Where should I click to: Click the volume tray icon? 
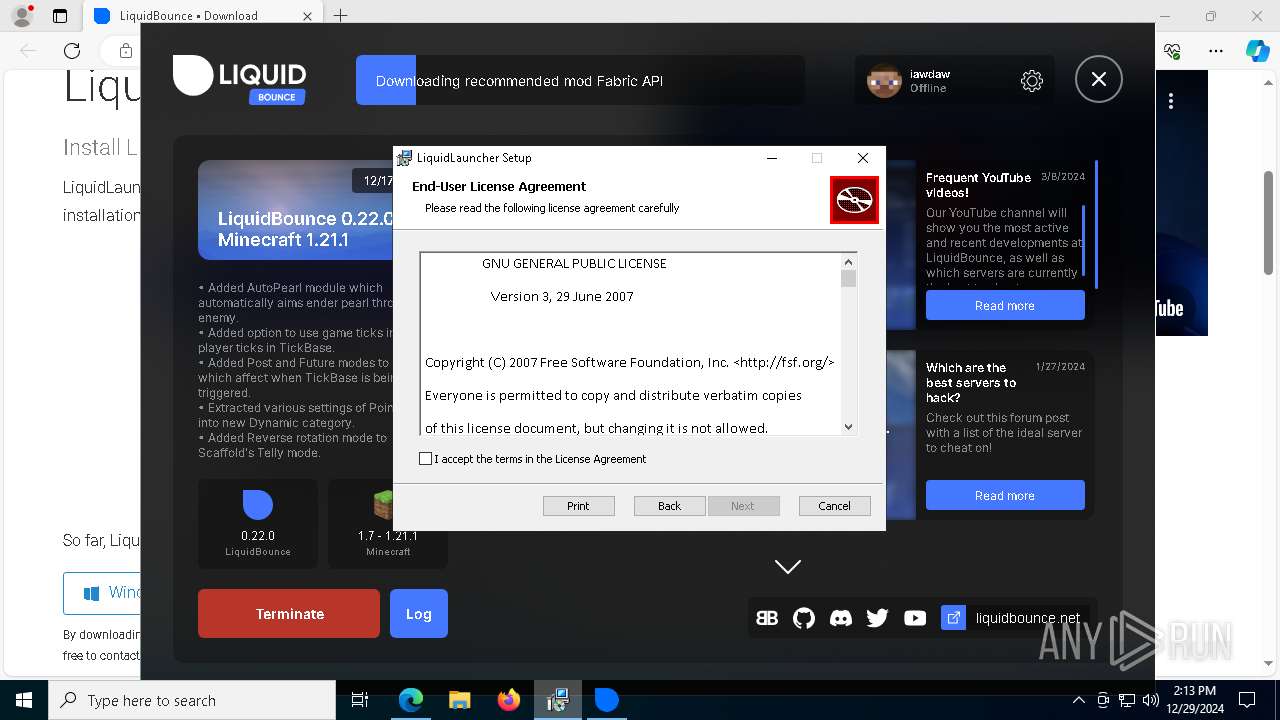(x=1150, y=700)
